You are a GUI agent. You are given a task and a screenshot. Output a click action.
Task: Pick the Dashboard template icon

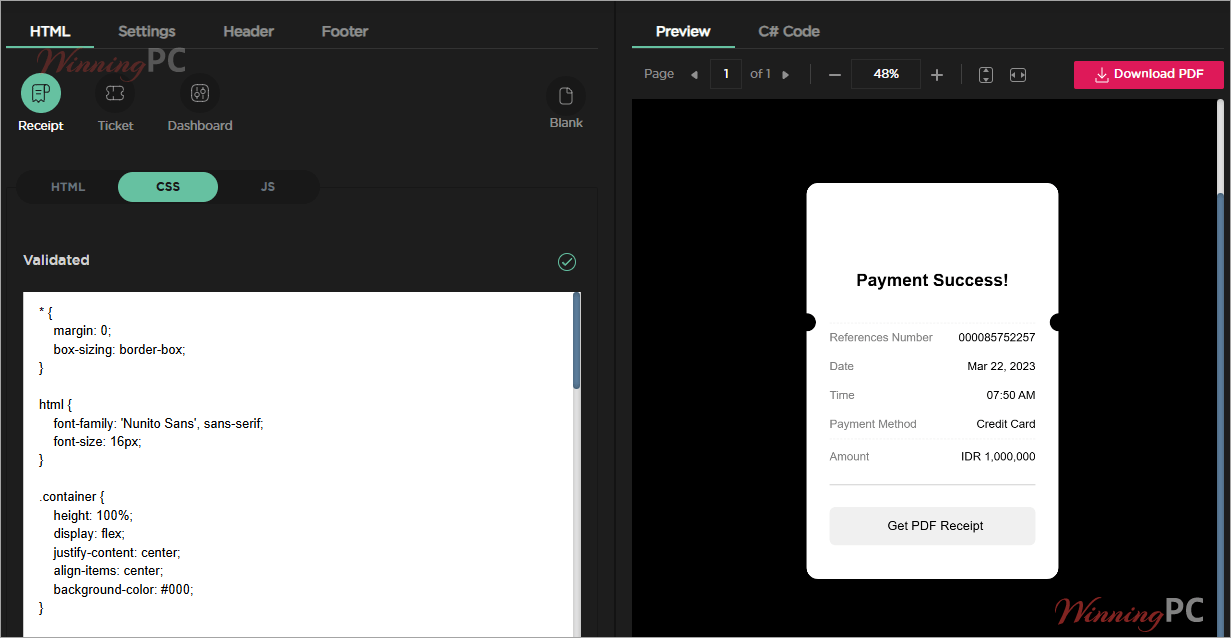click(x=200, y=93)
